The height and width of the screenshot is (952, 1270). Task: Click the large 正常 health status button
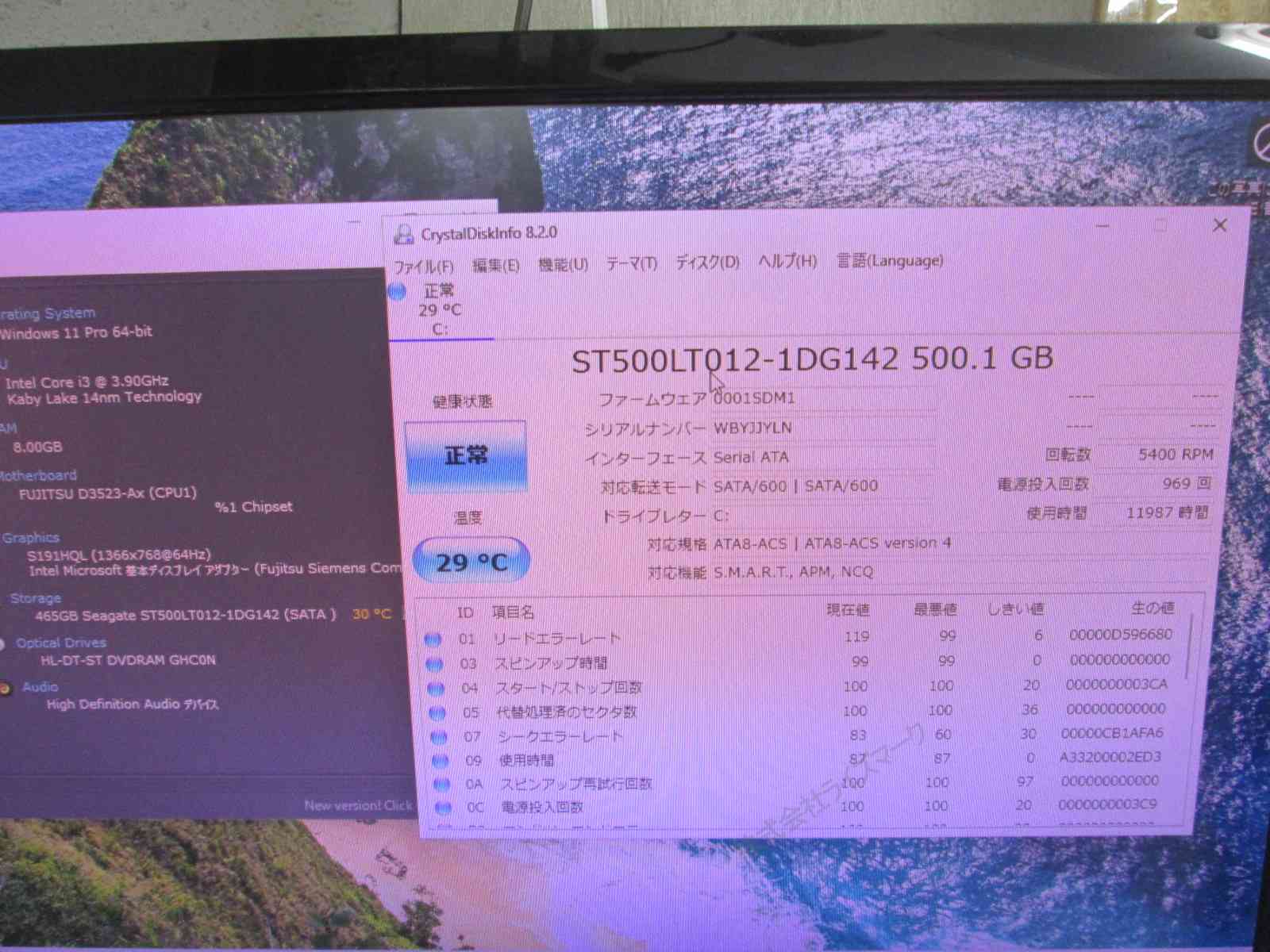click(x=466, y=456)
